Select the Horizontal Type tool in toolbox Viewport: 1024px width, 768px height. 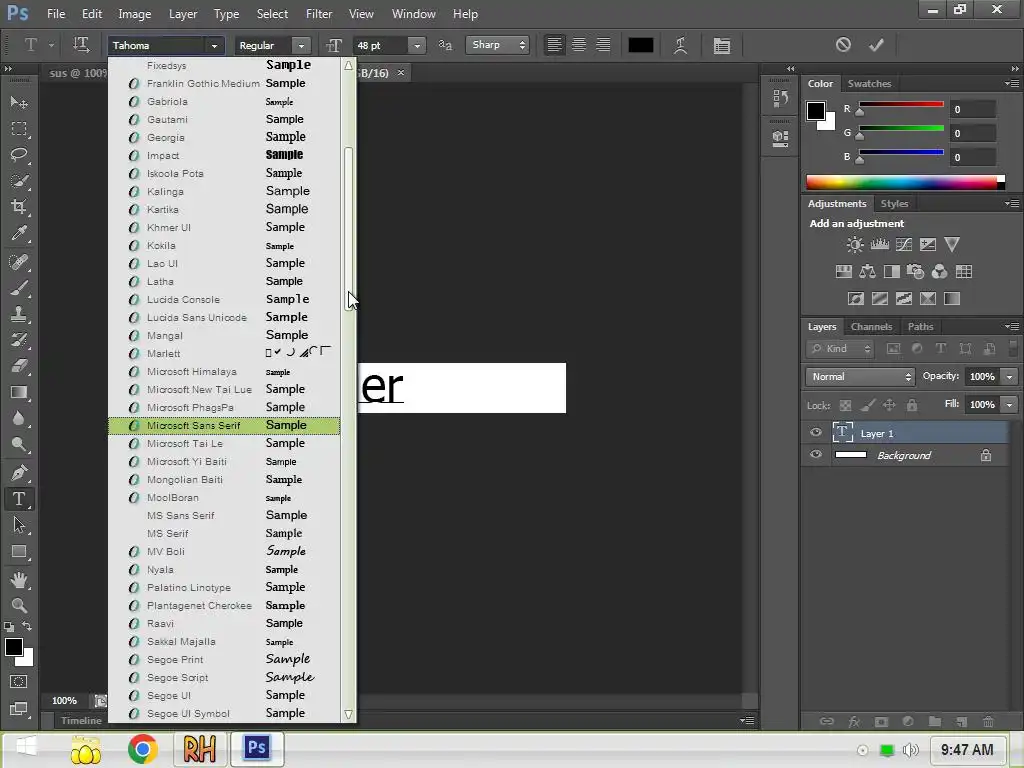pos(19,499)
